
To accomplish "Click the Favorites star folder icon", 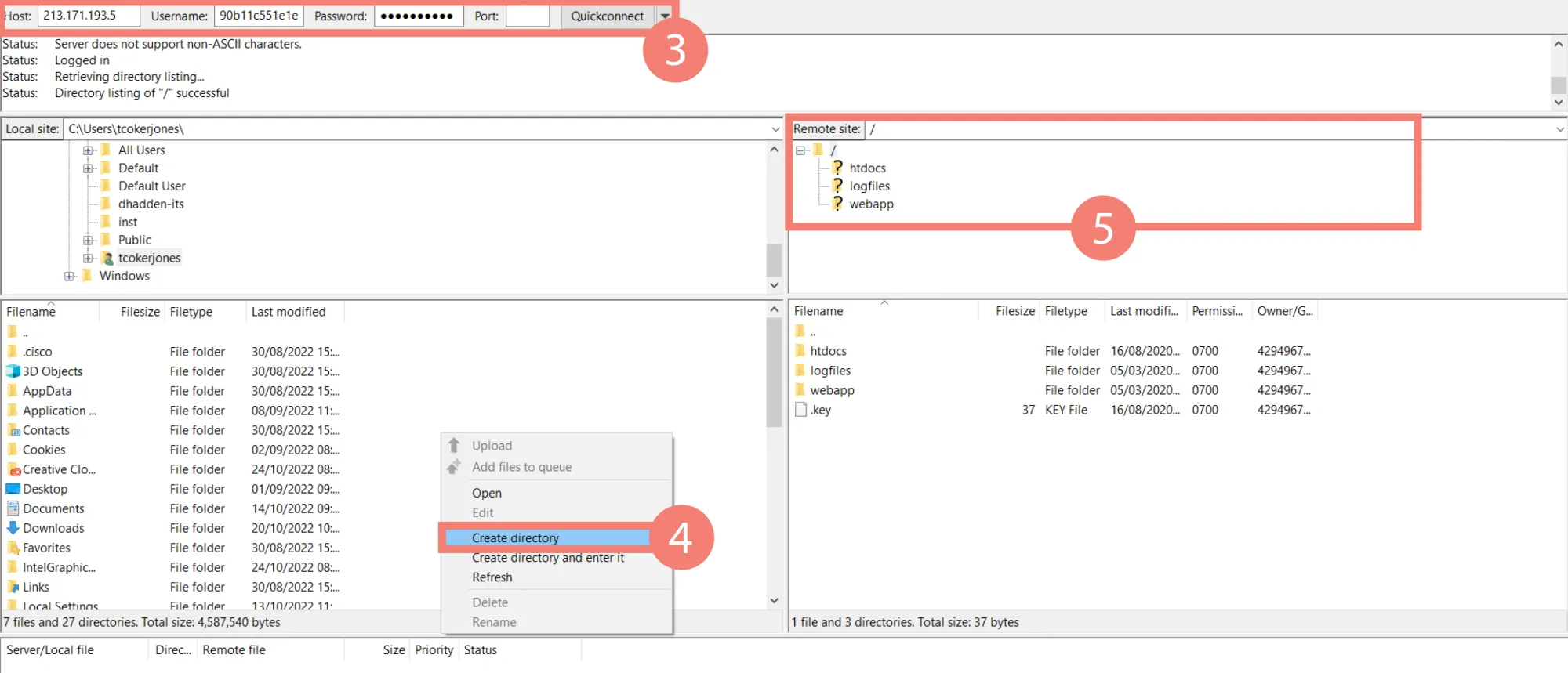I will tap(13, 547).
